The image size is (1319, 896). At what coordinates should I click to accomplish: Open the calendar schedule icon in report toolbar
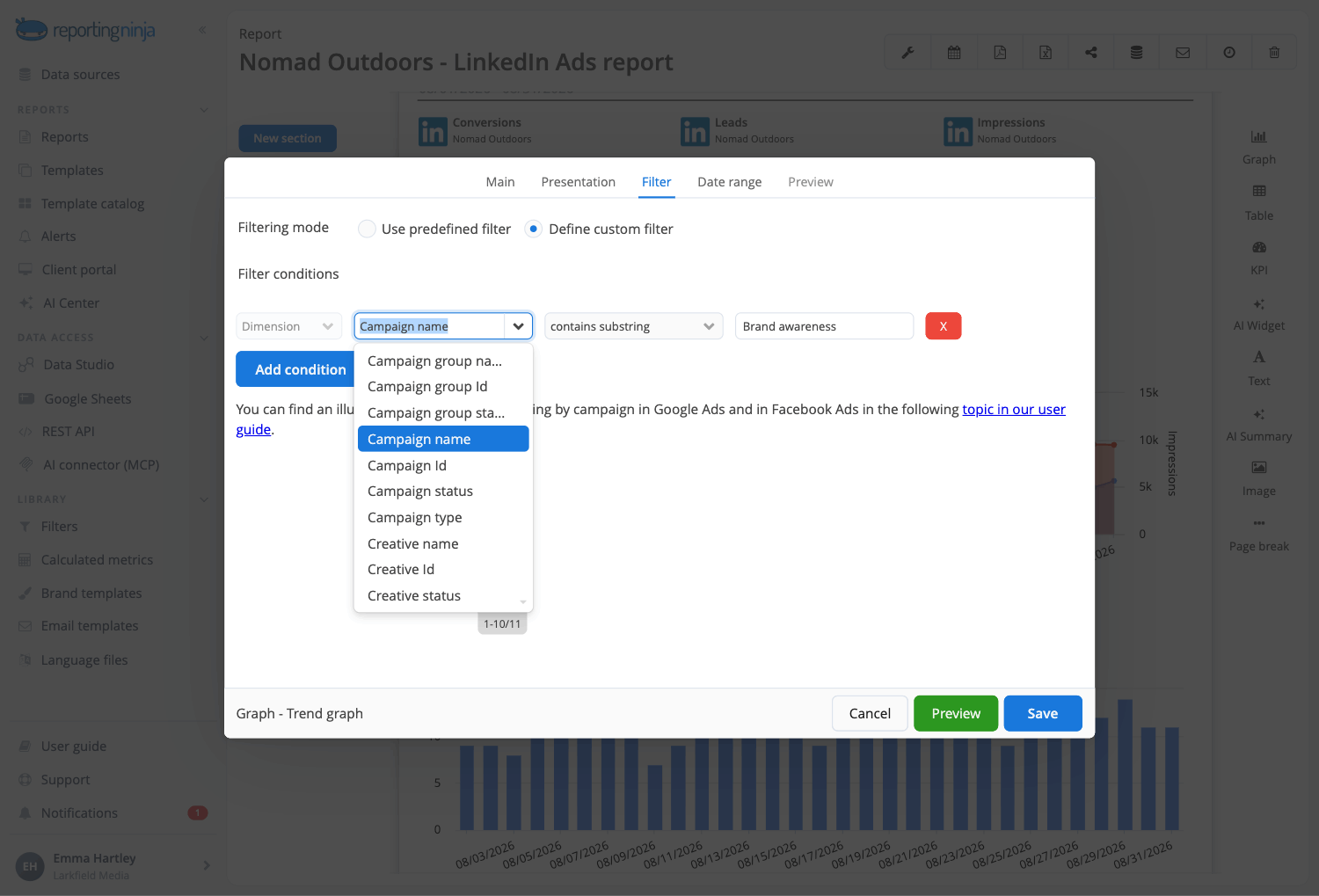(x=954, y=53)
